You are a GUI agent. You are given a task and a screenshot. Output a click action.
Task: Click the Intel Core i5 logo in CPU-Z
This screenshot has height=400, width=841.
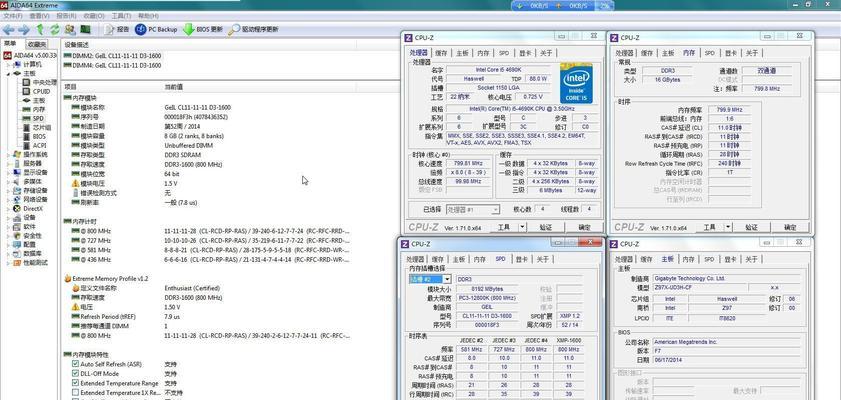[x=577, y=84]
